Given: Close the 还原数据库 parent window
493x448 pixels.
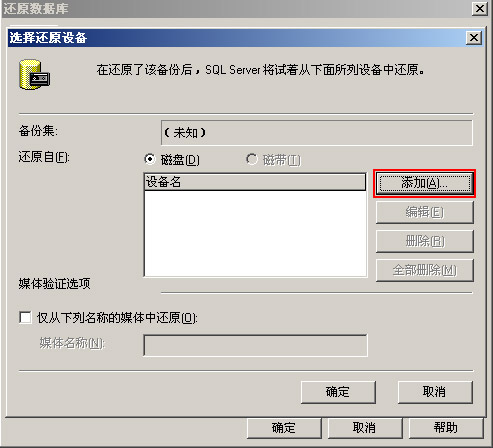Looking at the screenshot, I should point(480,8).
